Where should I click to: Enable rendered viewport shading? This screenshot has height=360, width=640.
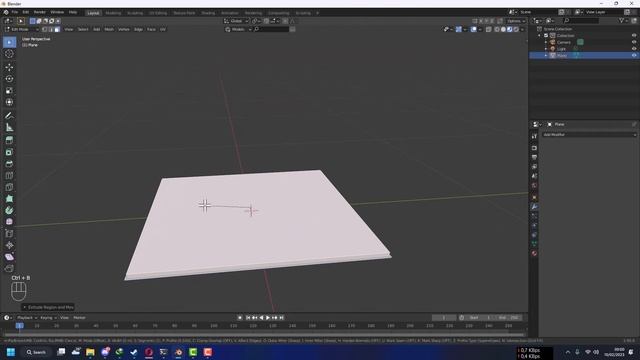[516, 29]
